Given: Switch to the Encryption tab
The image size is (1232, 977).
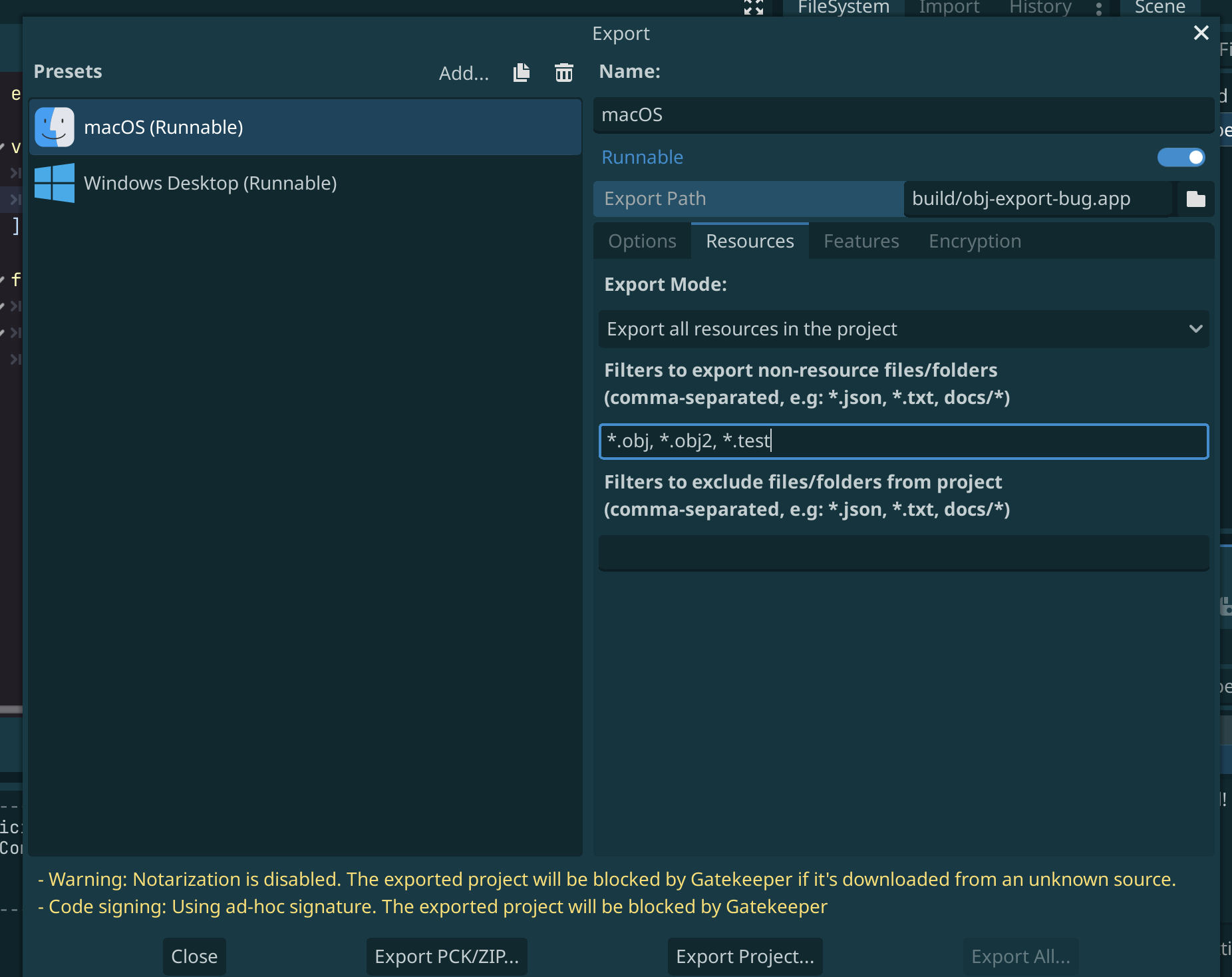Looking at the screenshot, I should click(x=974, y=241).
